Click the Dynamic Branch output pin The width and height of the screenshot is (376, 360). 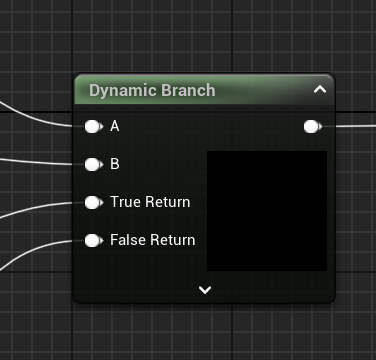click(x=313, y=127)
